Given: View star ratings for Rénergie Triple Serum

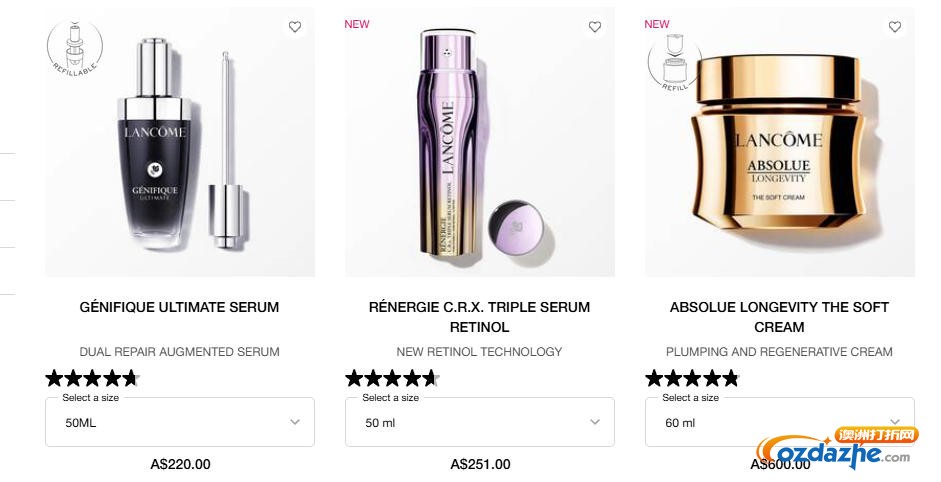Looking at the screenshot, I should coord(392,378).
